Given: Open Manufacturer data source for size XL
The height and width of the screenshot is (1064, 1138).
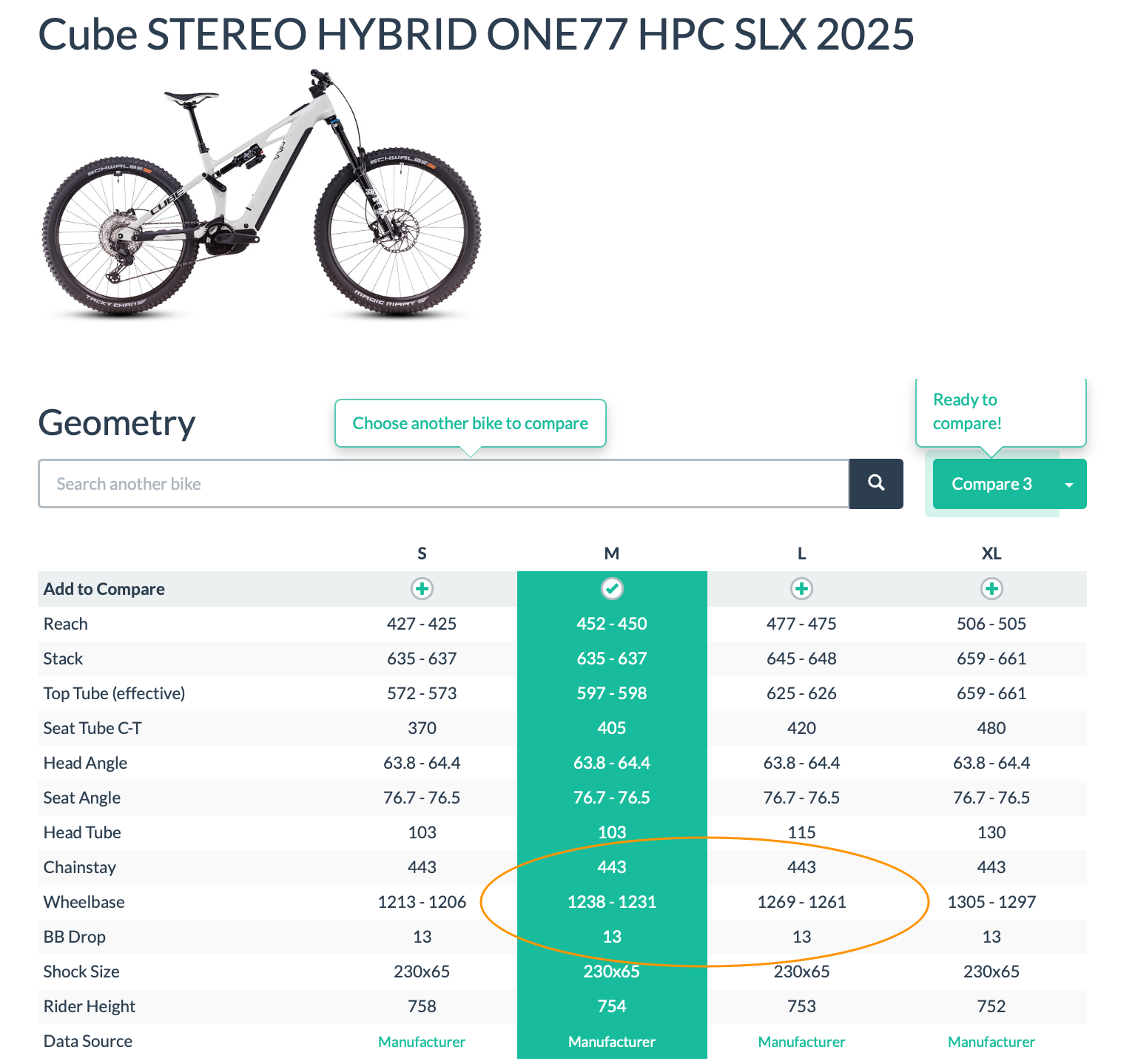Looking at the screenshot, I should 991,1042.
